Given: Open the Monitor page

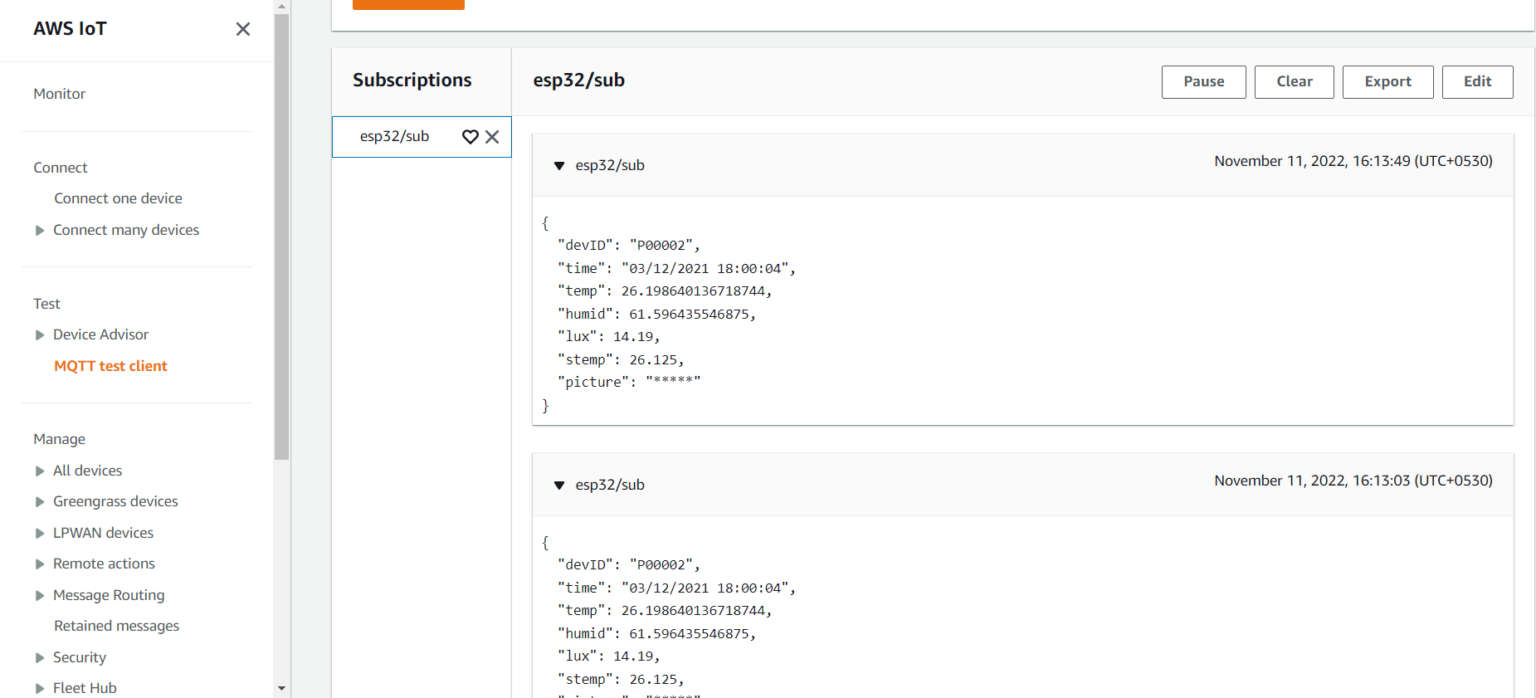Looking at the screenshot, I should coord(59,93).
